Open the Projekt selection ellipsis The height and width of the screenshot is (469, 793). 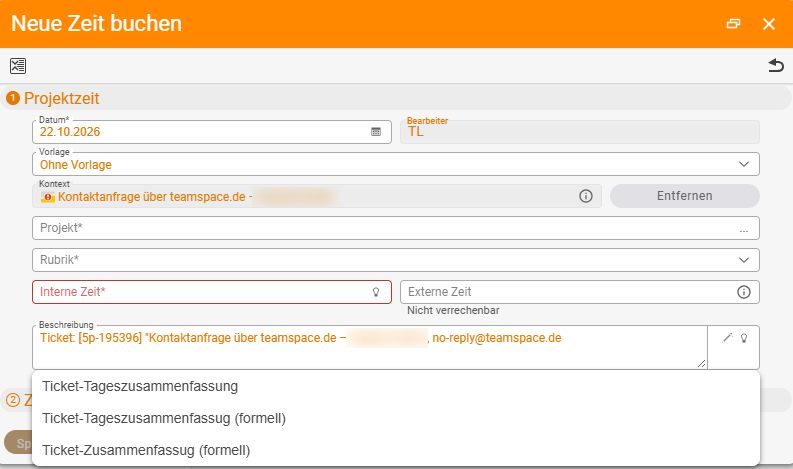pos(743,229)
